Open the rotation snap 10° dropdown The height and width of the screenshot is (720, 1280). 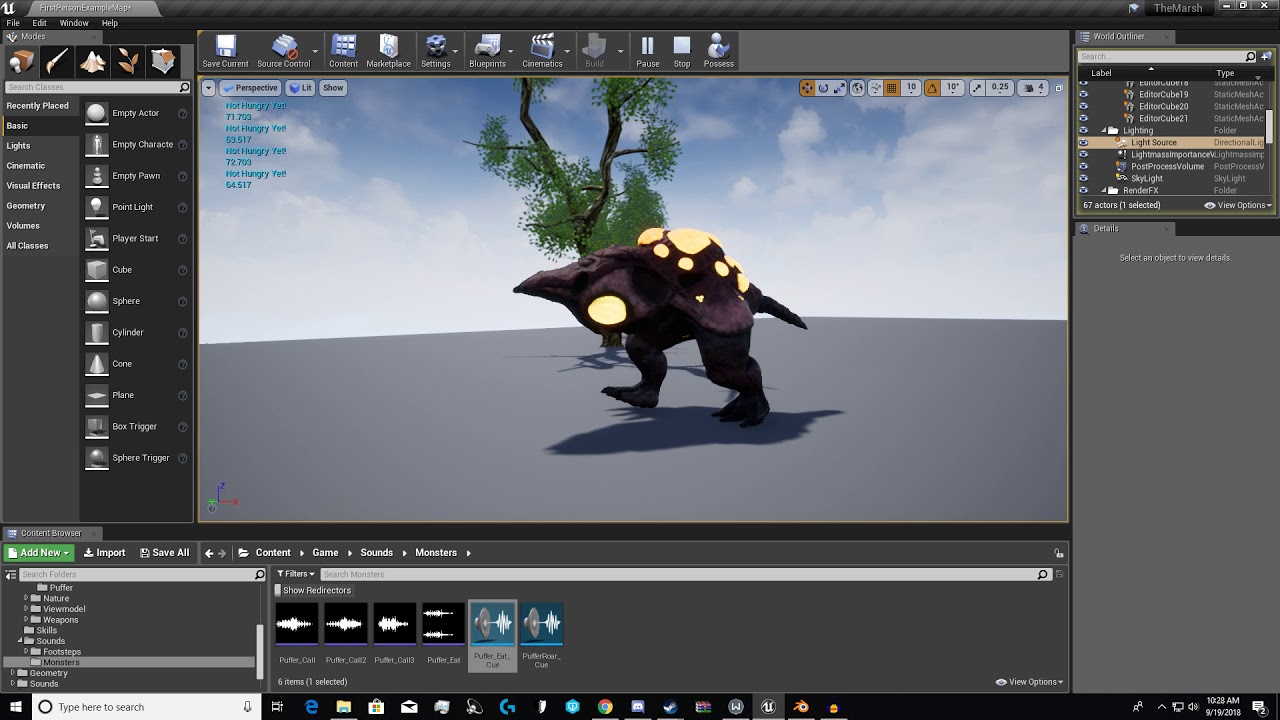(953, 88)
